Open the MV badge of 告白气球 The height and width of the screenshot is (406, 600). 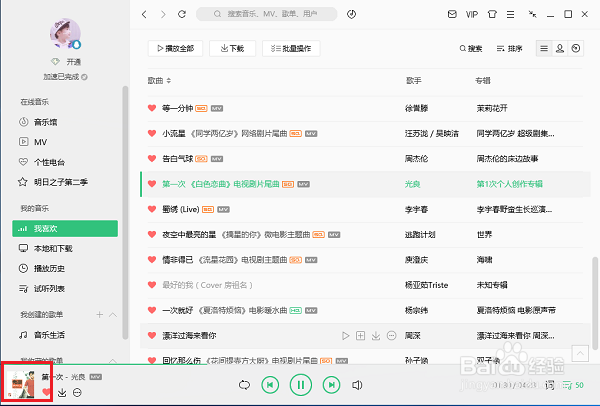pyautogui.click(x=217, y=159)
